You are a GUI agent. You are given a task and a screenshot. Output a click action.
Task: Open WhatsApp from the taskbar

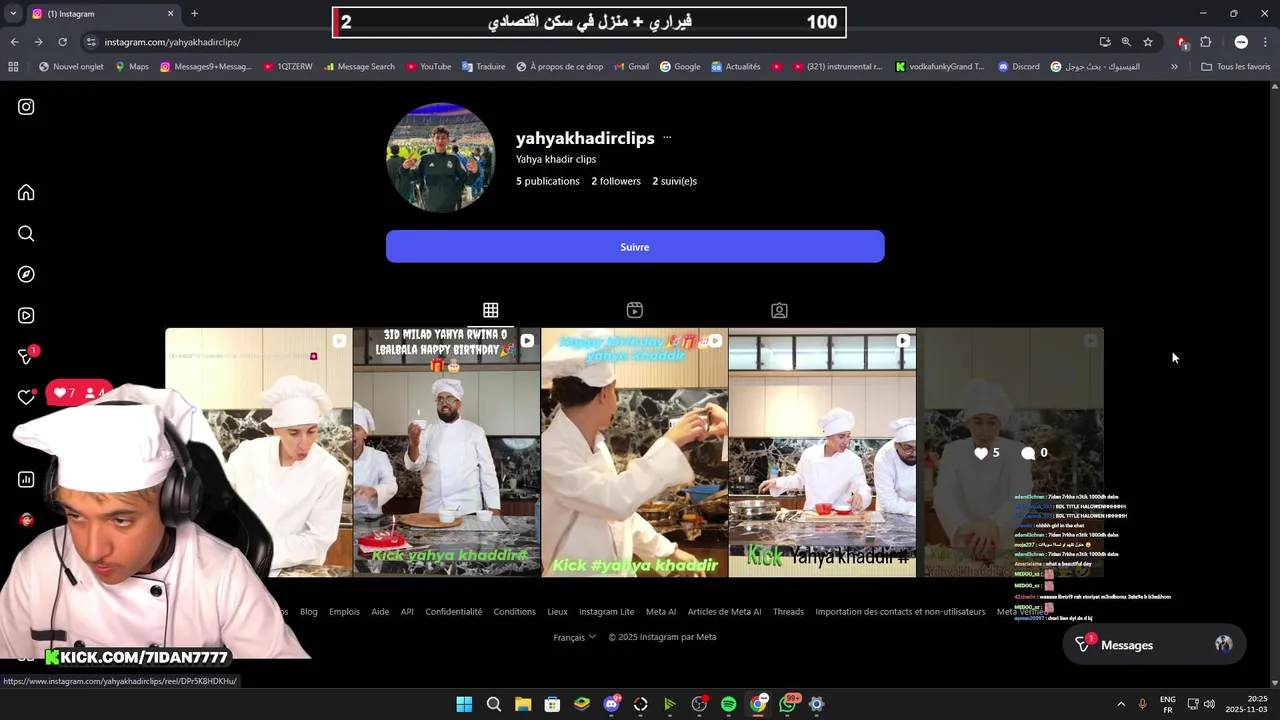787,704
